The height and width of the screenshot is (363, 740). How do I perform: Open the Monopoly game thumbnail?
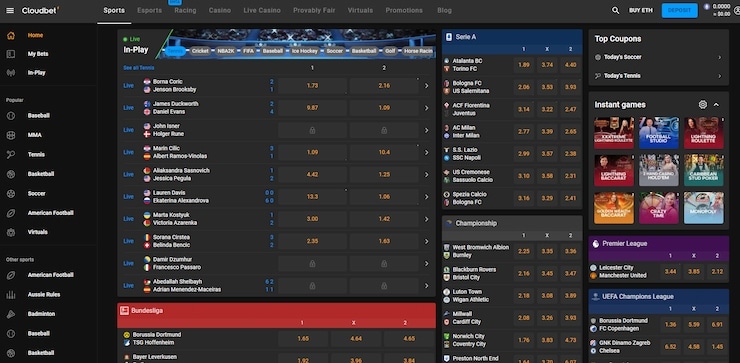click(704, 208)
